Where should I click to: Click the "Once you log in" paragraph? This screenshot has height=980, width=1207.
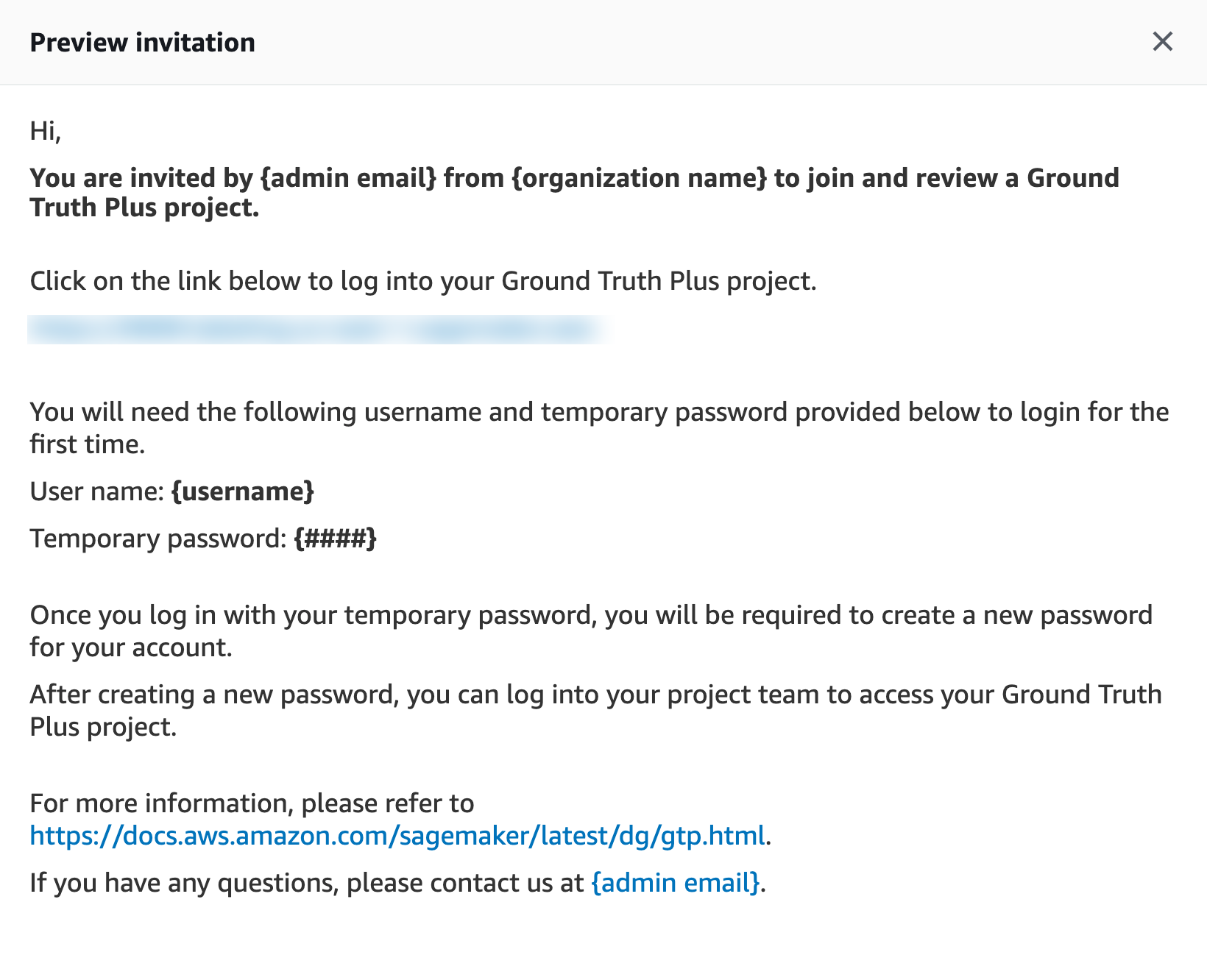(x=590, y=615)
